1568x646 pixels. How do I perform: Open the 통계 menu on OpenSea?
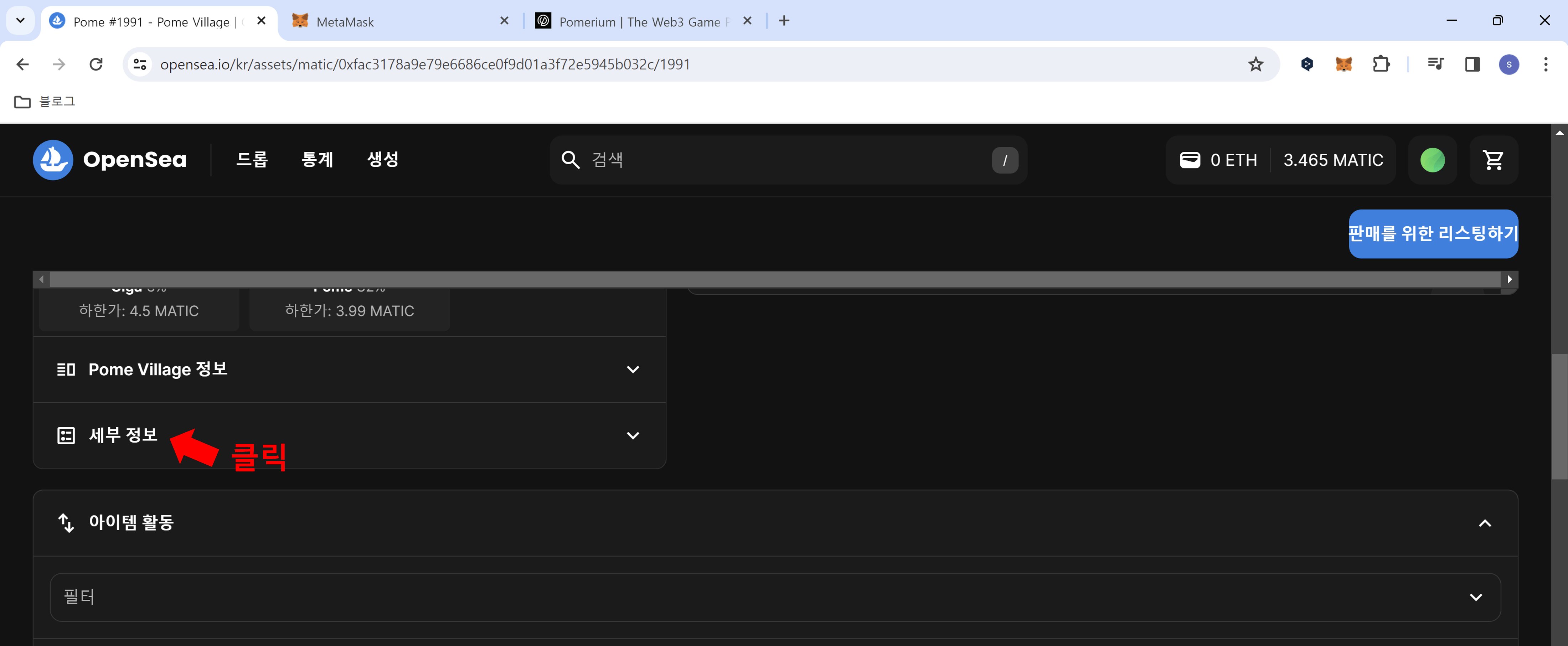click(x=316, y=160)
